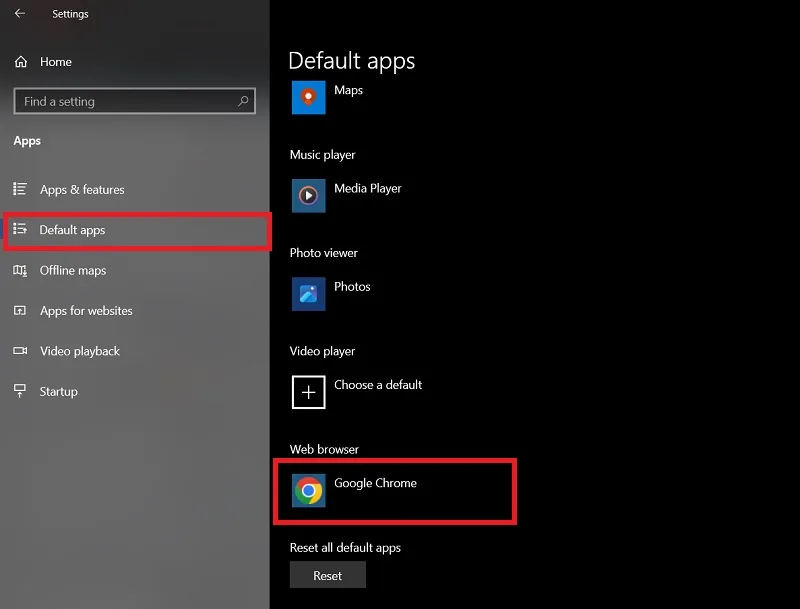Click the Reset button
The width and height of the screenshot is (800, 609).
pos(328,575)
